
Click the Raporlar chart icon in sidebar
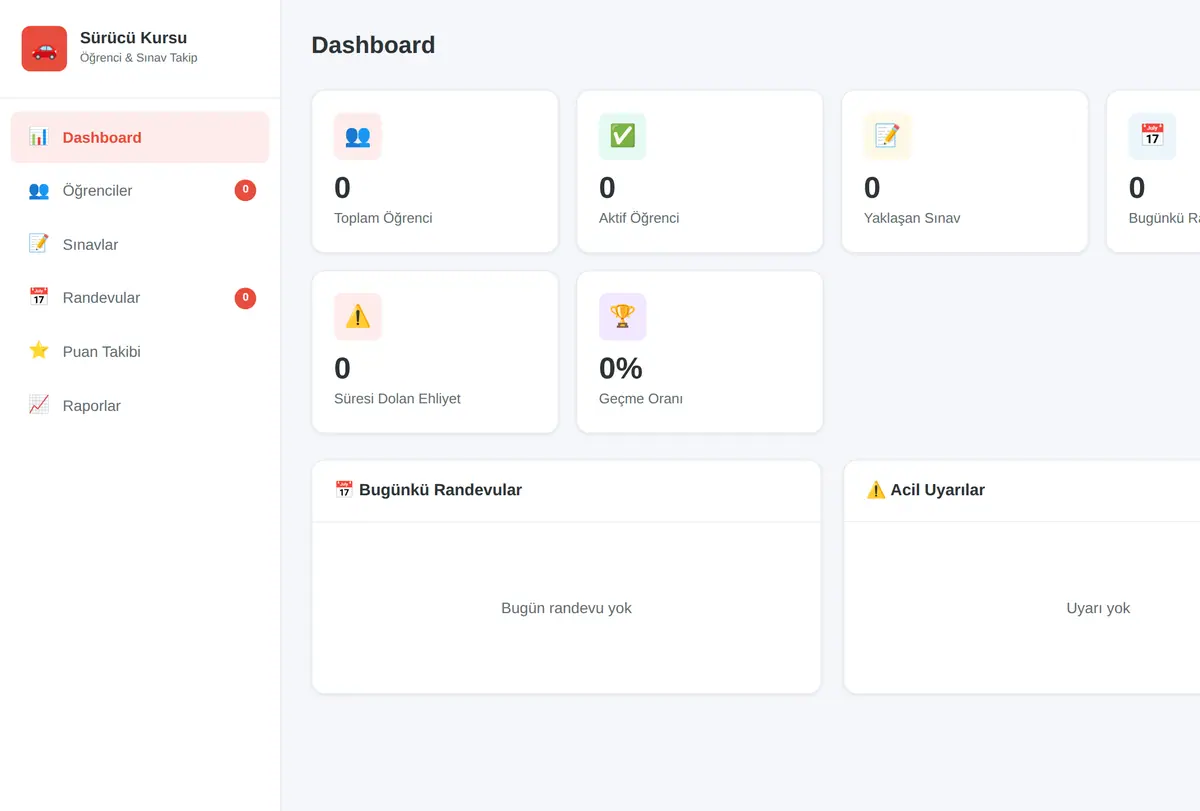click(39, 405)
